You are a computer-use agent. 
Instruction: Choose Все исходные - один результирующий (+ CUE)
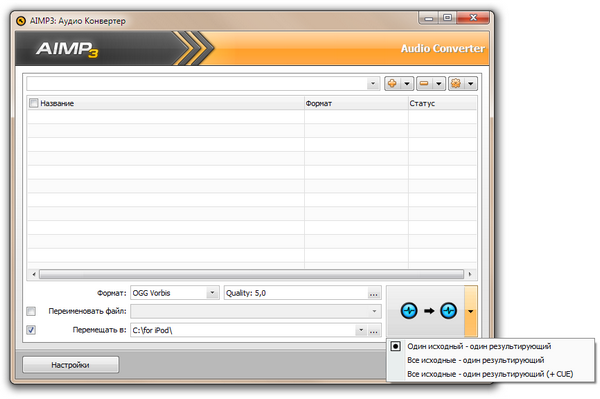[490, 374]
